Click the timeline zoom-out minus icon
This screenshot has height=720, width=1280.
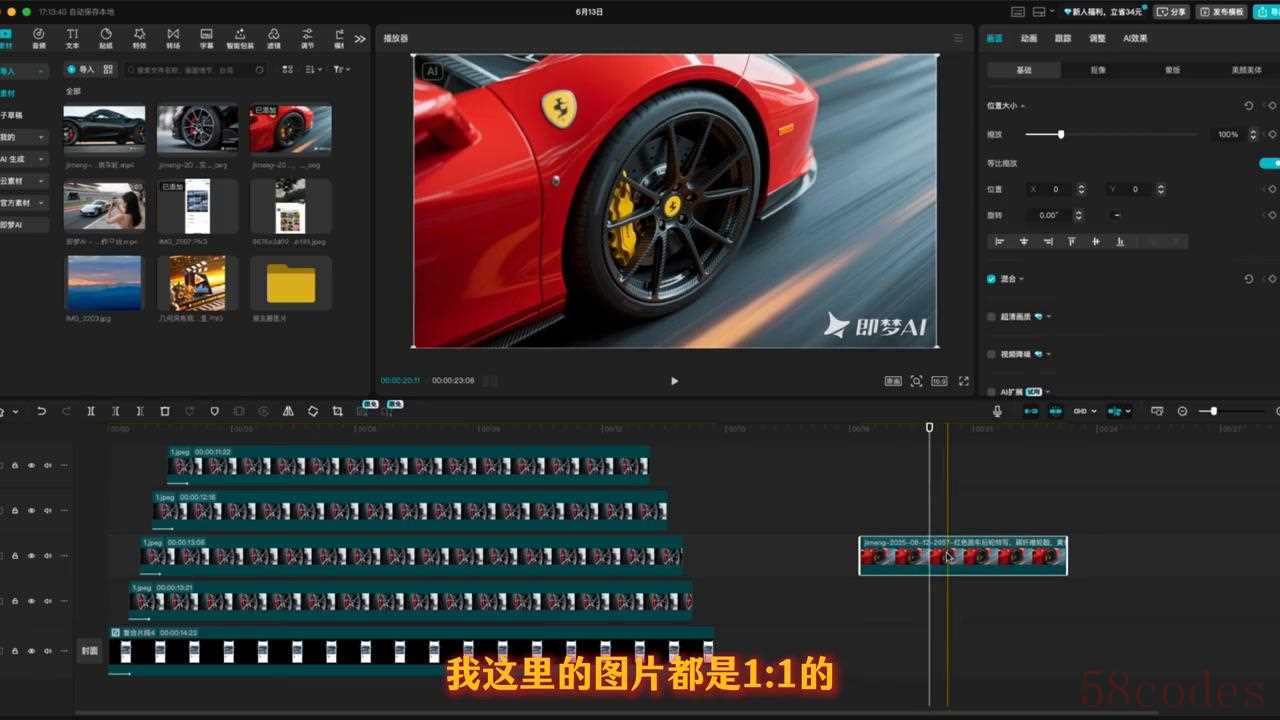[x=1183, y=411]
